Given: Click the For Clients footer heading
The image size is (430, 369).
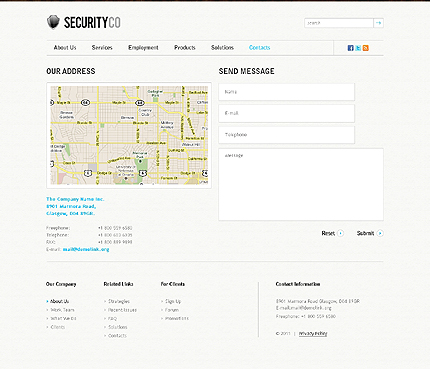Looking at the screenshot, I should 173,284.
